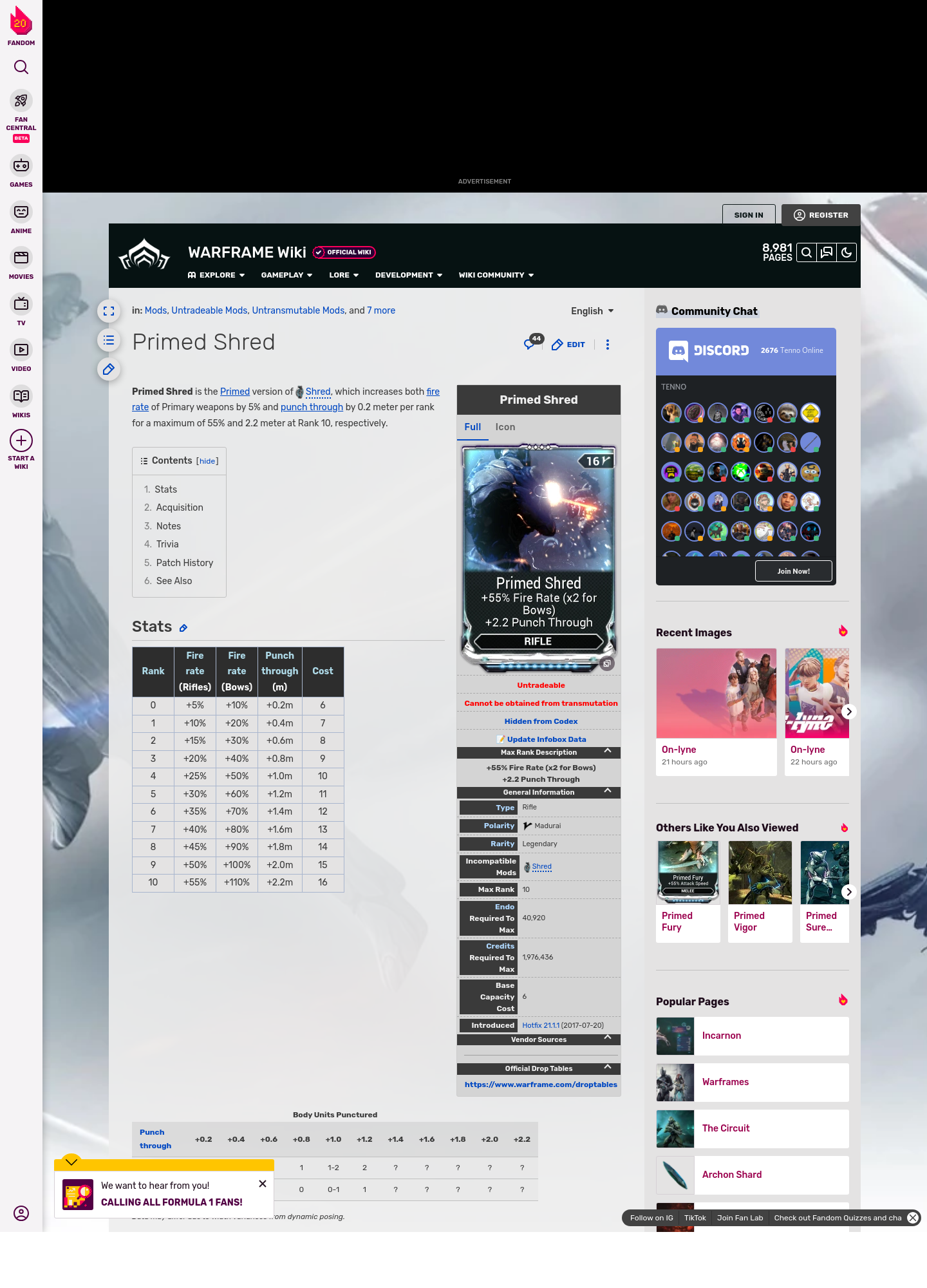This screenshot has height=1288, width=927.
Task: Open the user profile icon at sidebar bottom
Action: [21, 1213]
